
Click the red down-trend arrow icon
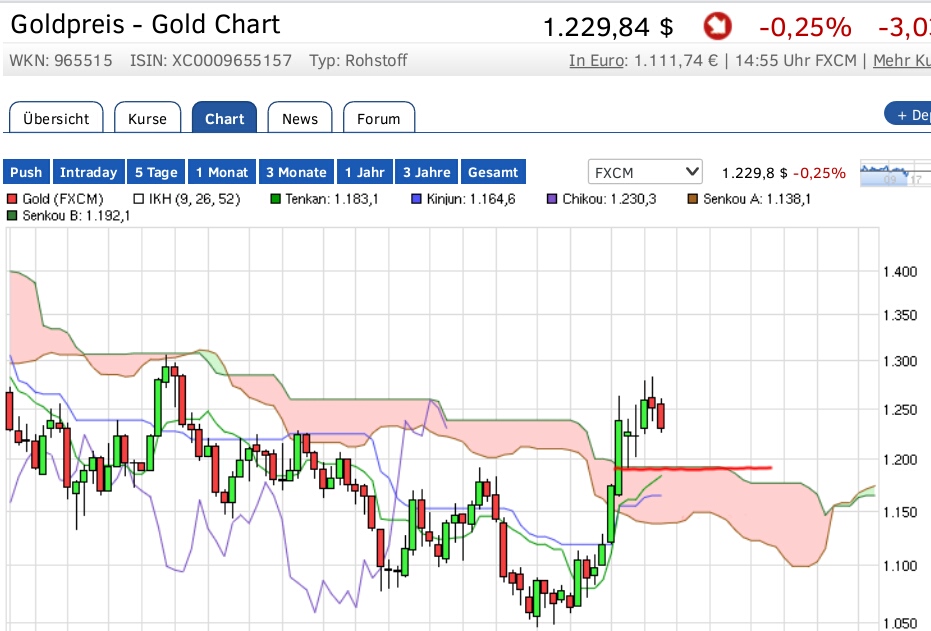[x=717, y=26]
